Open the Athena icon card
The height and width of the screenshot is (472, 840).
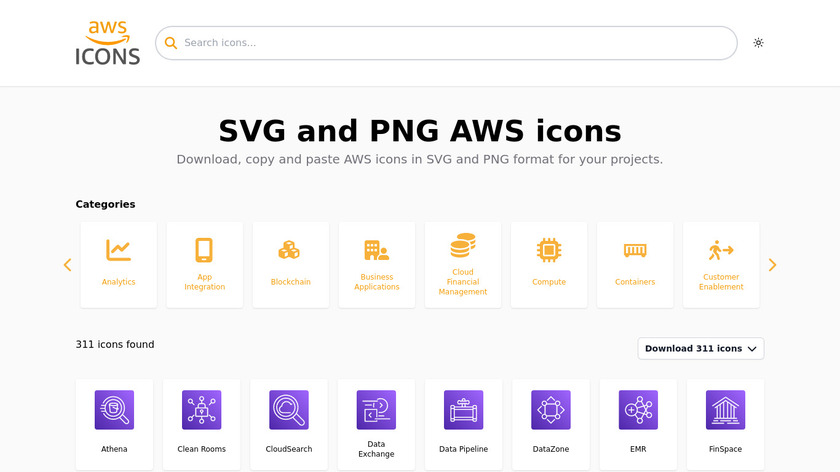[114, 425]
